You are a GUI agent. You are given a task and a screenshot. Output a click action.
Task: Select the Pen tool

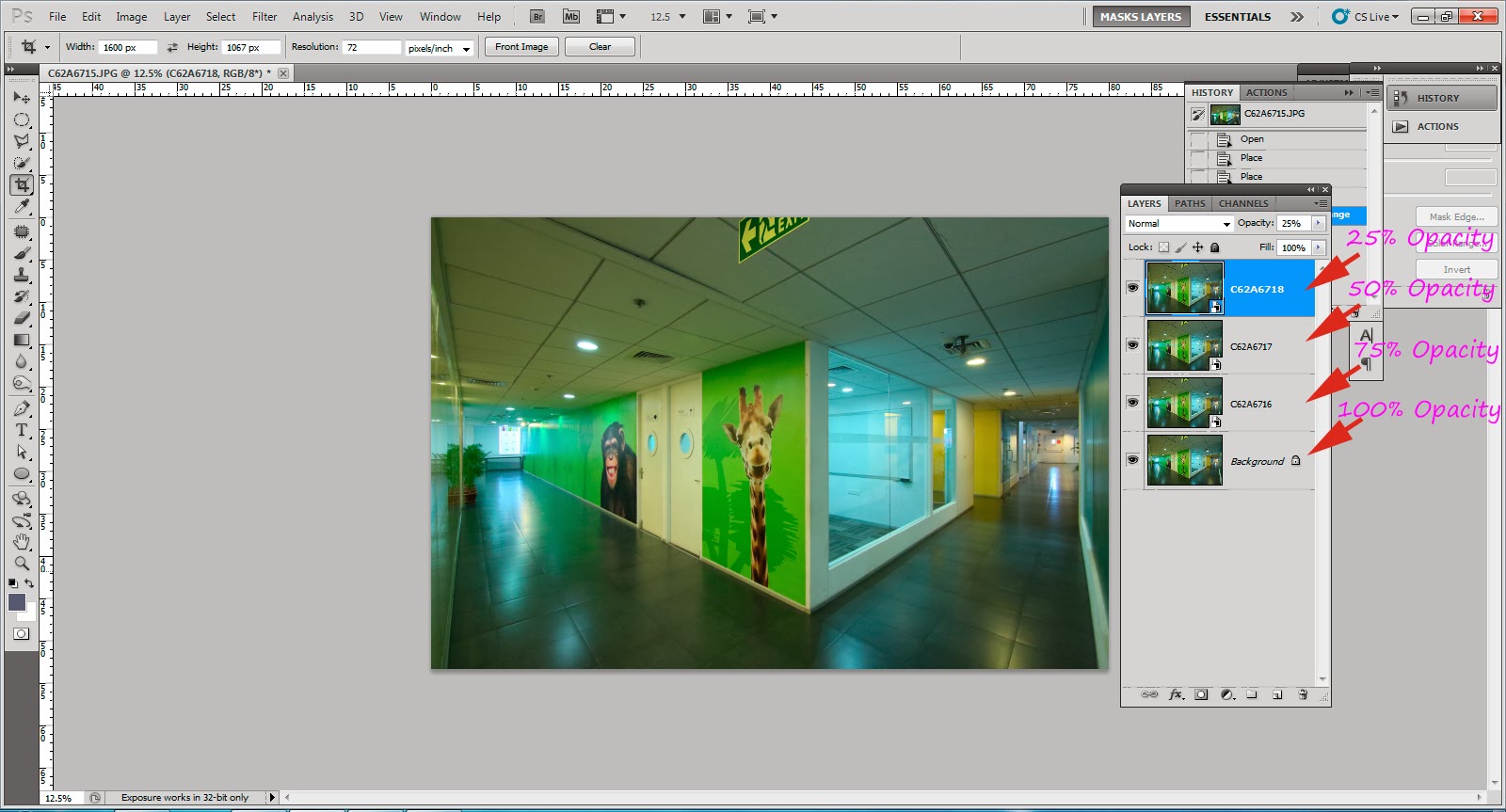click(22, 408)
